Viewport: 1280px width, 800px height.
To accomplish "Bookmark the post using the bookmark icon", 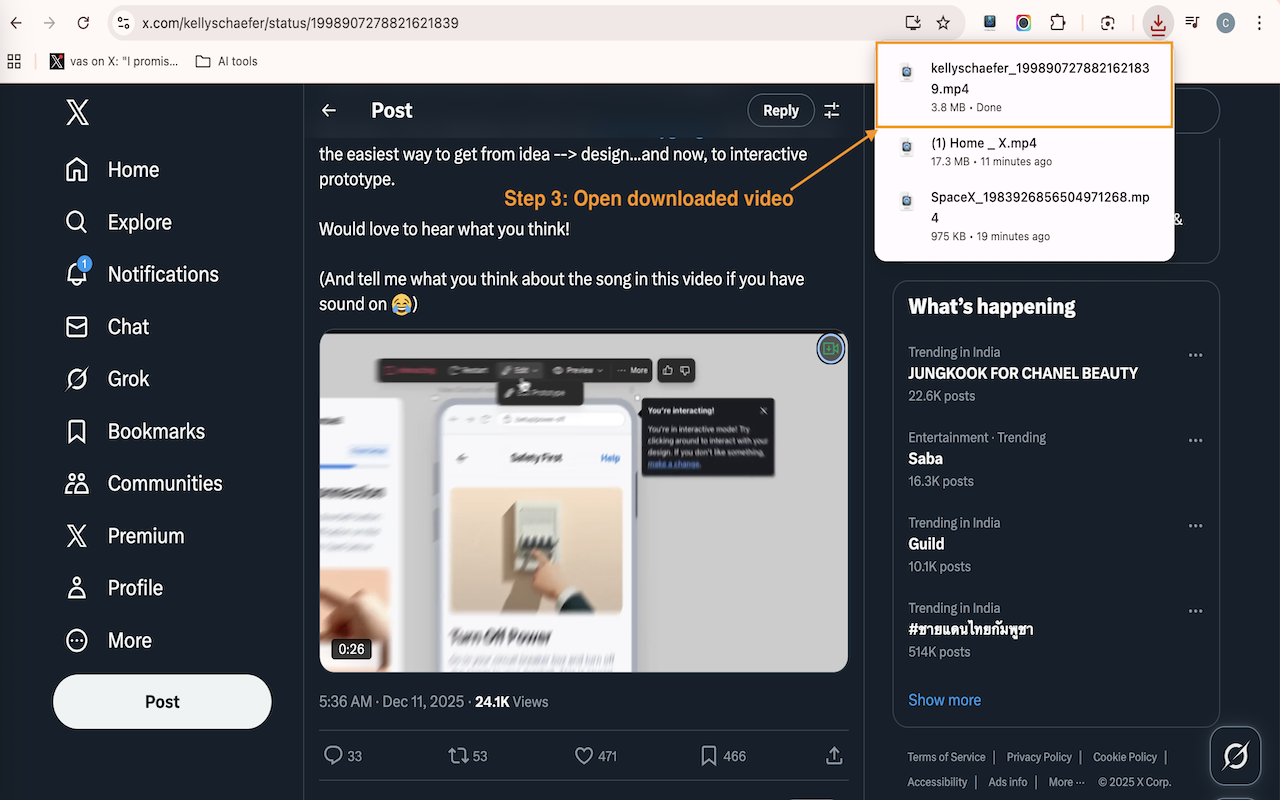I will [709, 756].
